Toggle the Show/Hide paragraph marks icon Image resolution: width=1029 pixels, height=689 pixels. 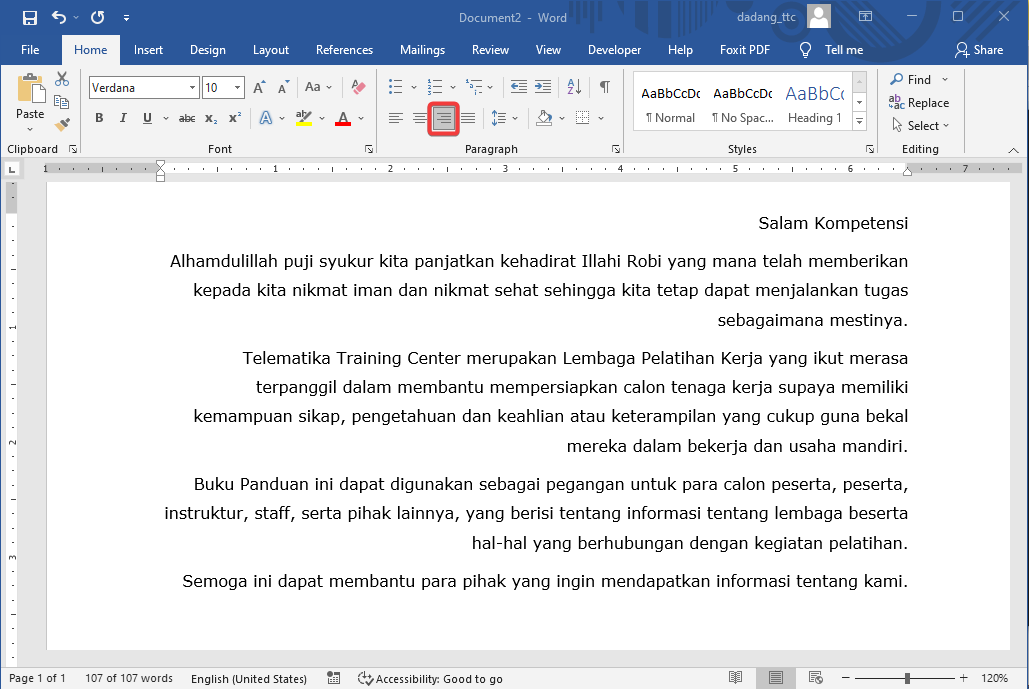pos(604,87)
